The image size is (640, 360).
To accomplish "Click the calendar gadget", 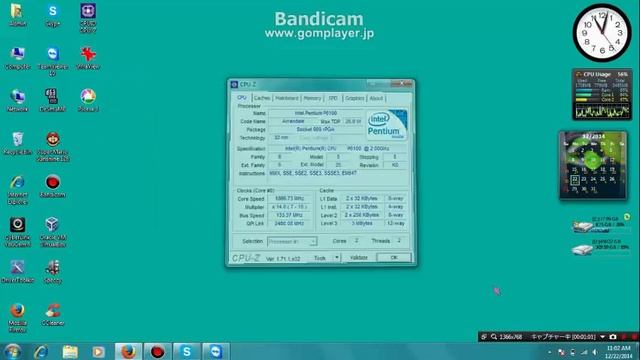I will tap(593, 165).
